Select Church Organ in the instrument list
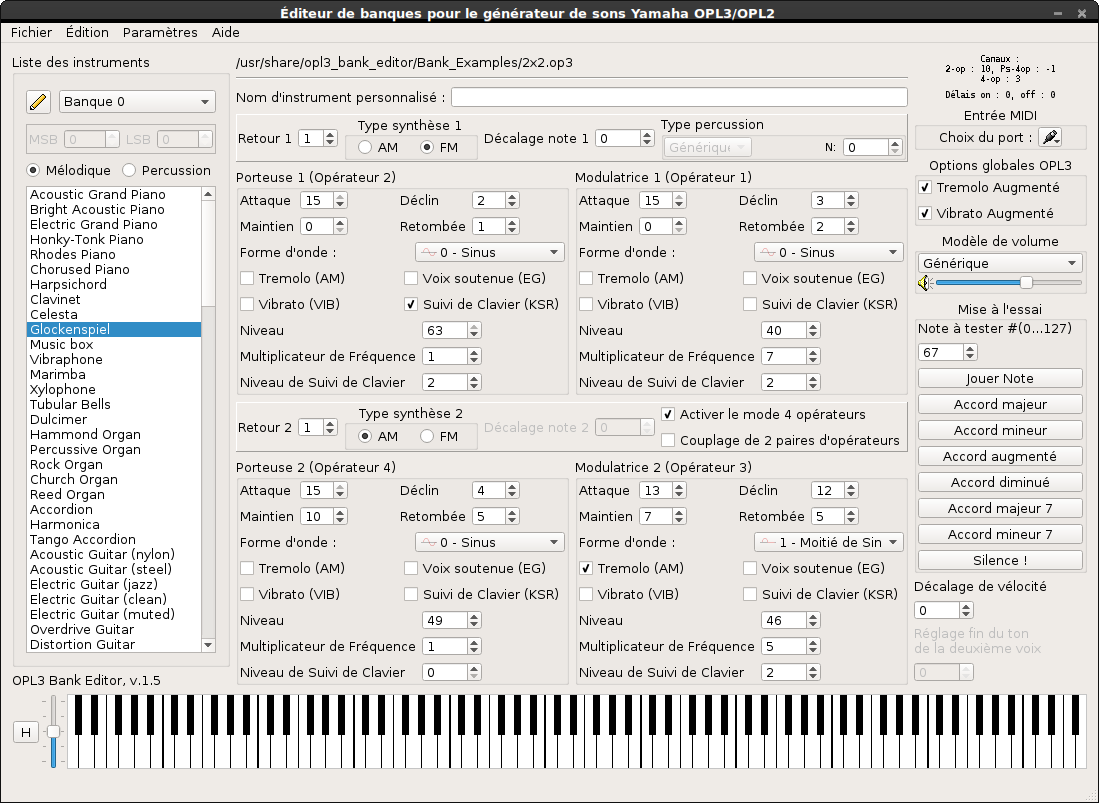This screenshot has height=803, width=1099. point(74,479)
